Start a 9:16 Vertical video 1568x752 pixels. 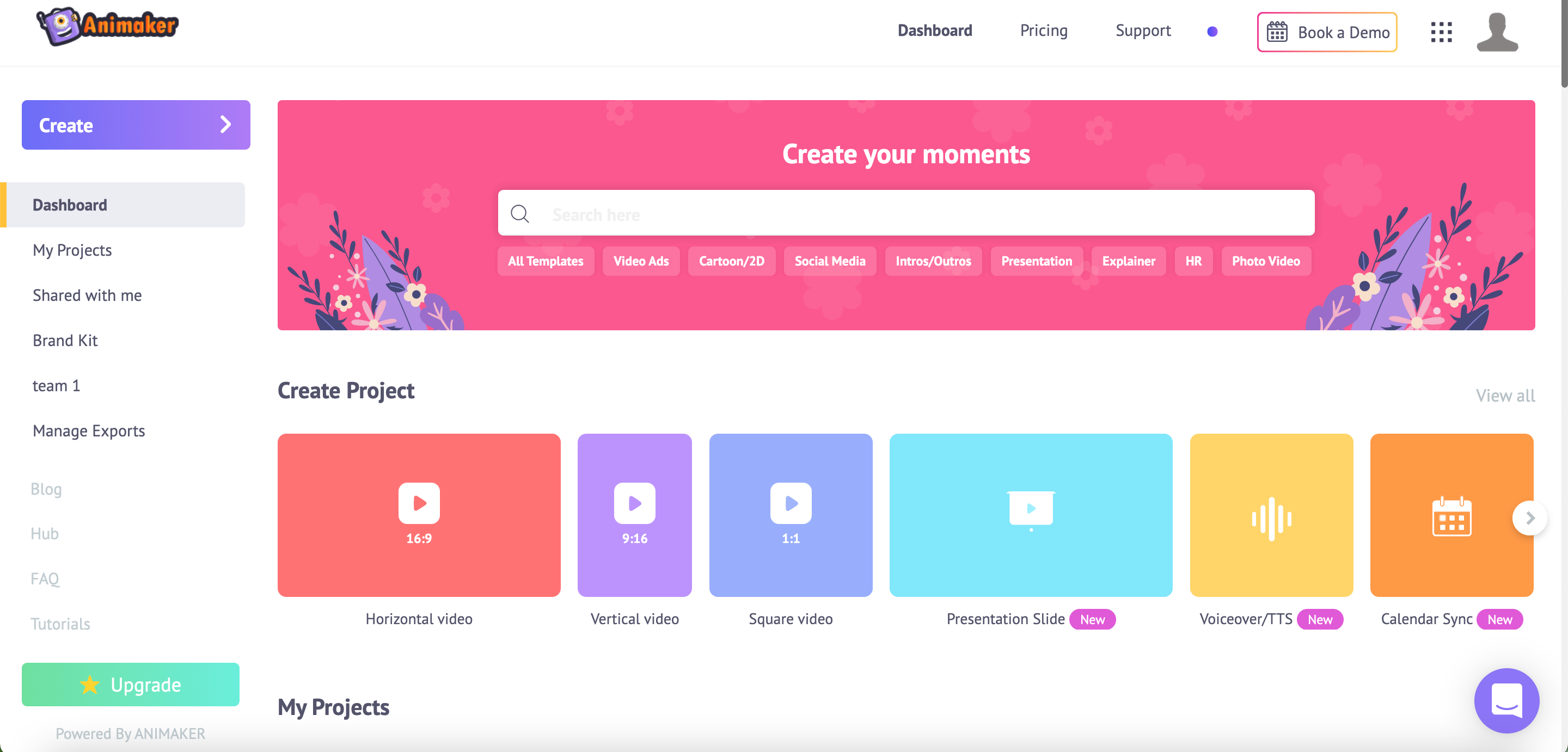[634, 515]
